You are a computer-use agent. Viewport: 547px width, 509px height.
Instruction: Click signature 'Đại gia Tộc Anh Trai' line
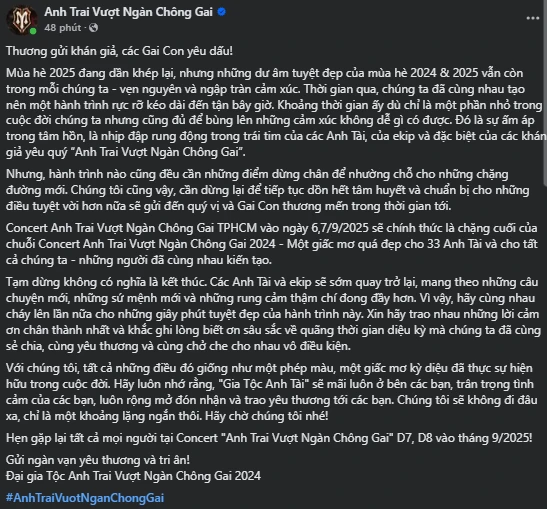click(133, 476)
